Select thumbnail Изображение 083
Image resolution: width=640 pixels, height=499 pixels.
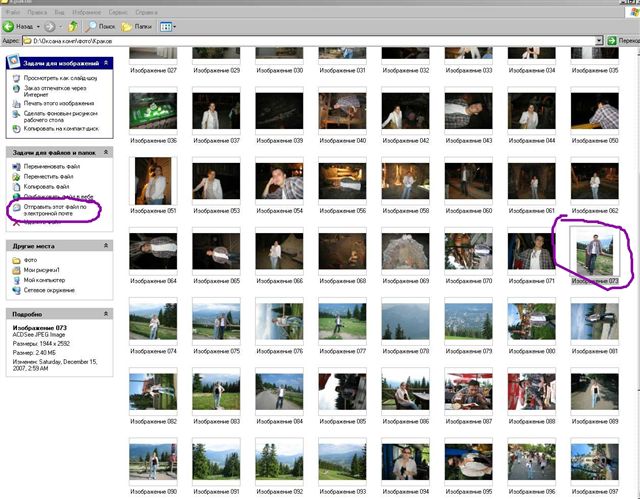(216, 391)
